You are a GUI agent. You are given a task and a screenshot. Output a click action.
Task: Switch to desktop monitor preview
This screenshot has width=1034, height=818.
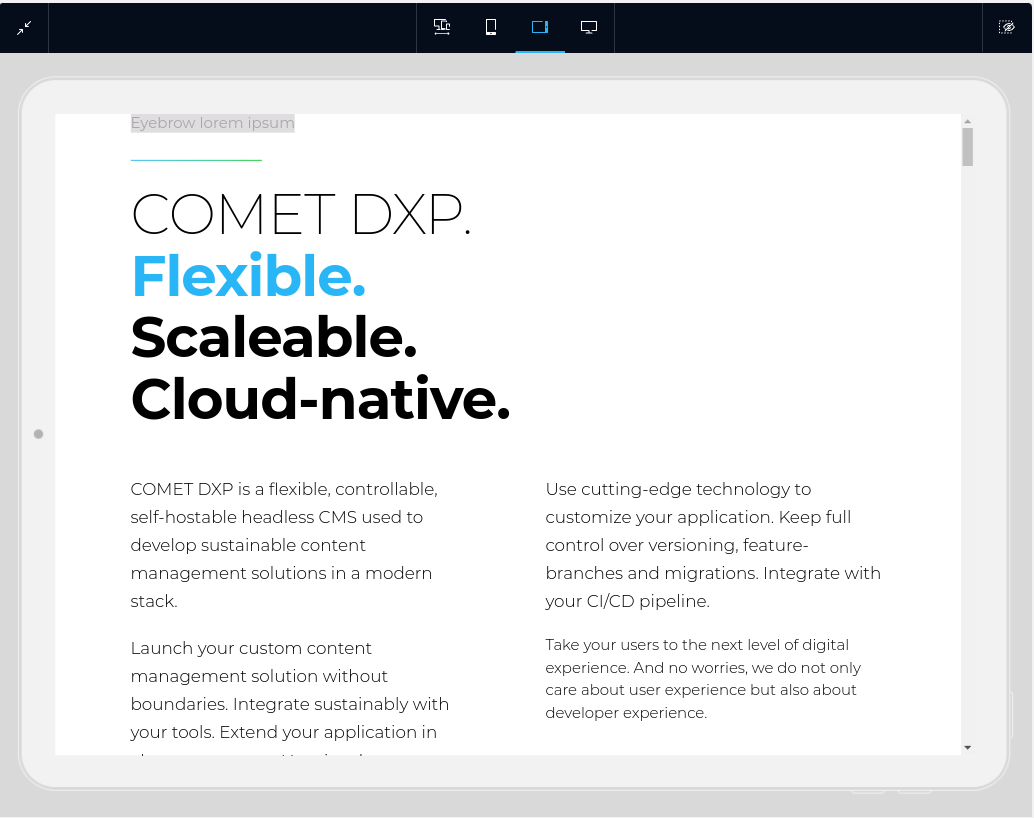point(589,27)
